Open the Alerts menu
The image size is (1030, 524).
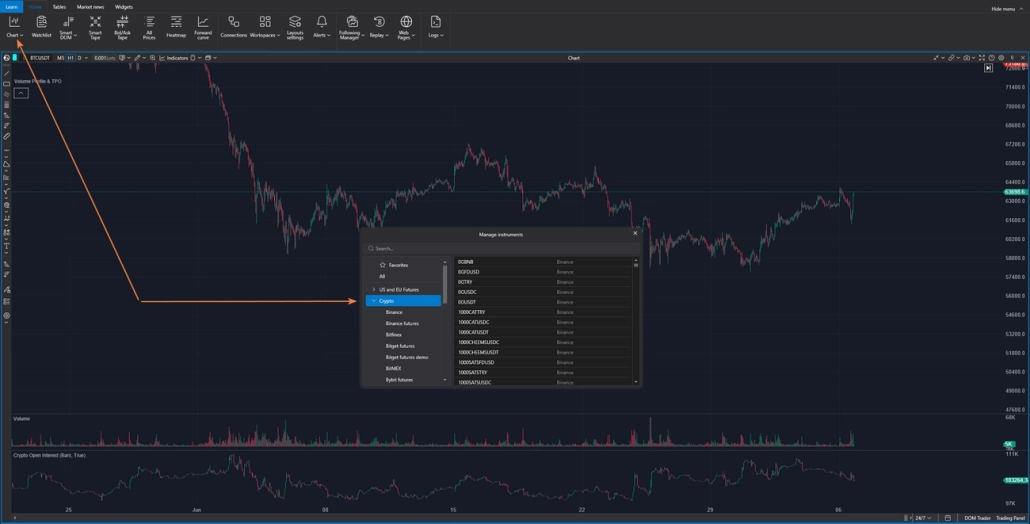pos(321,27)
